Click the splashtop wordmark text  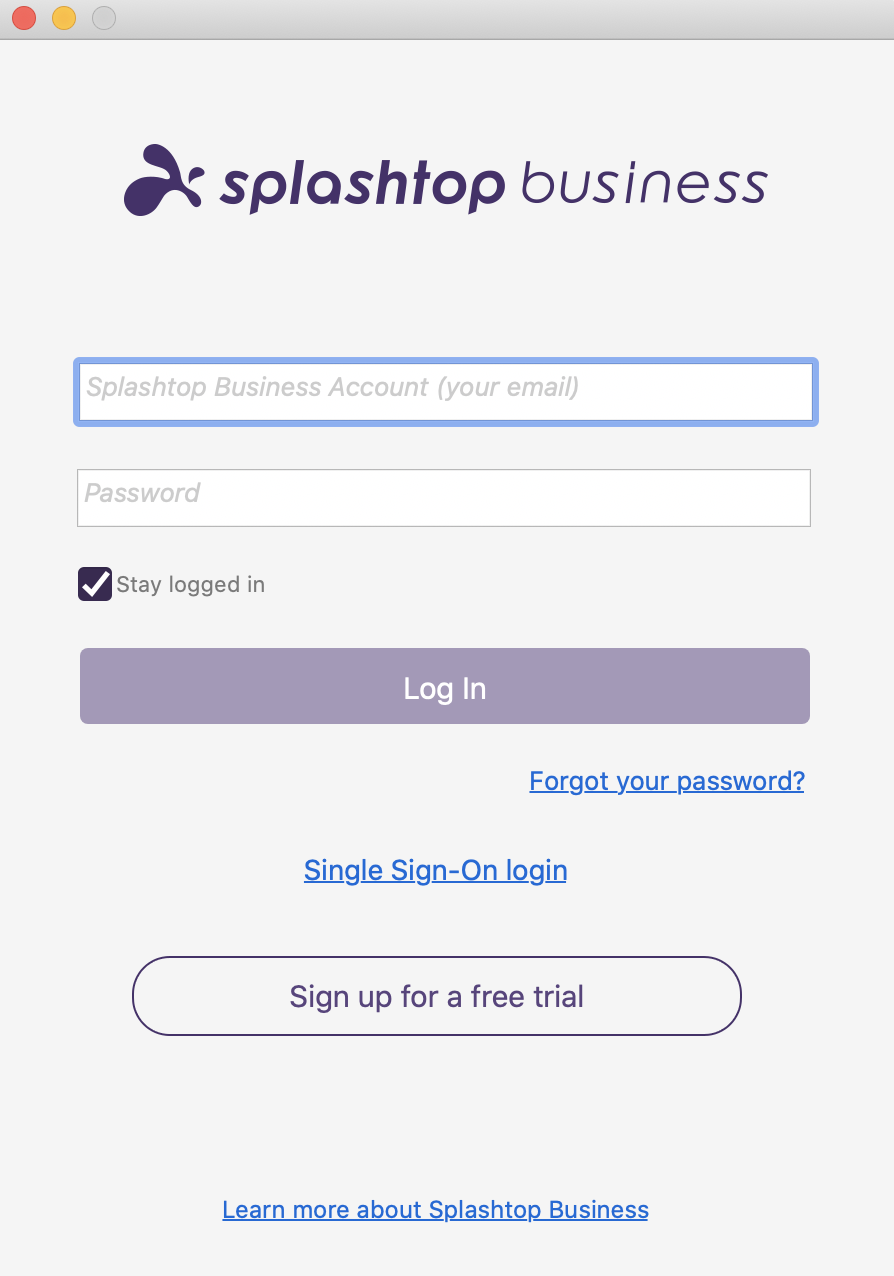pyautogui.click(x=360, y=183)
